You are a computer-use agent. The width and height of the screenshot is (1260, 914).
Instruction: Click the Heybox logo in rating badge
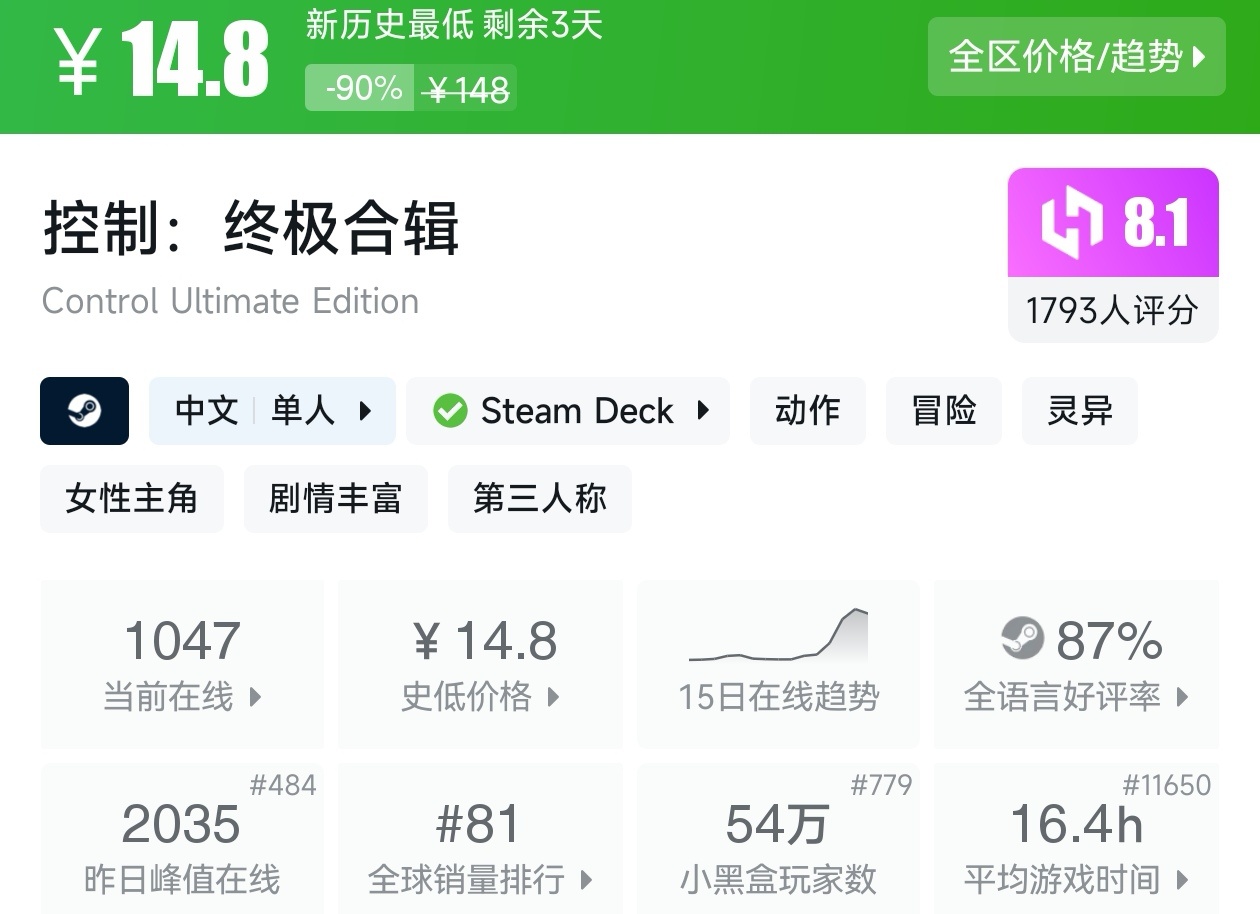tap(1071, 221)
